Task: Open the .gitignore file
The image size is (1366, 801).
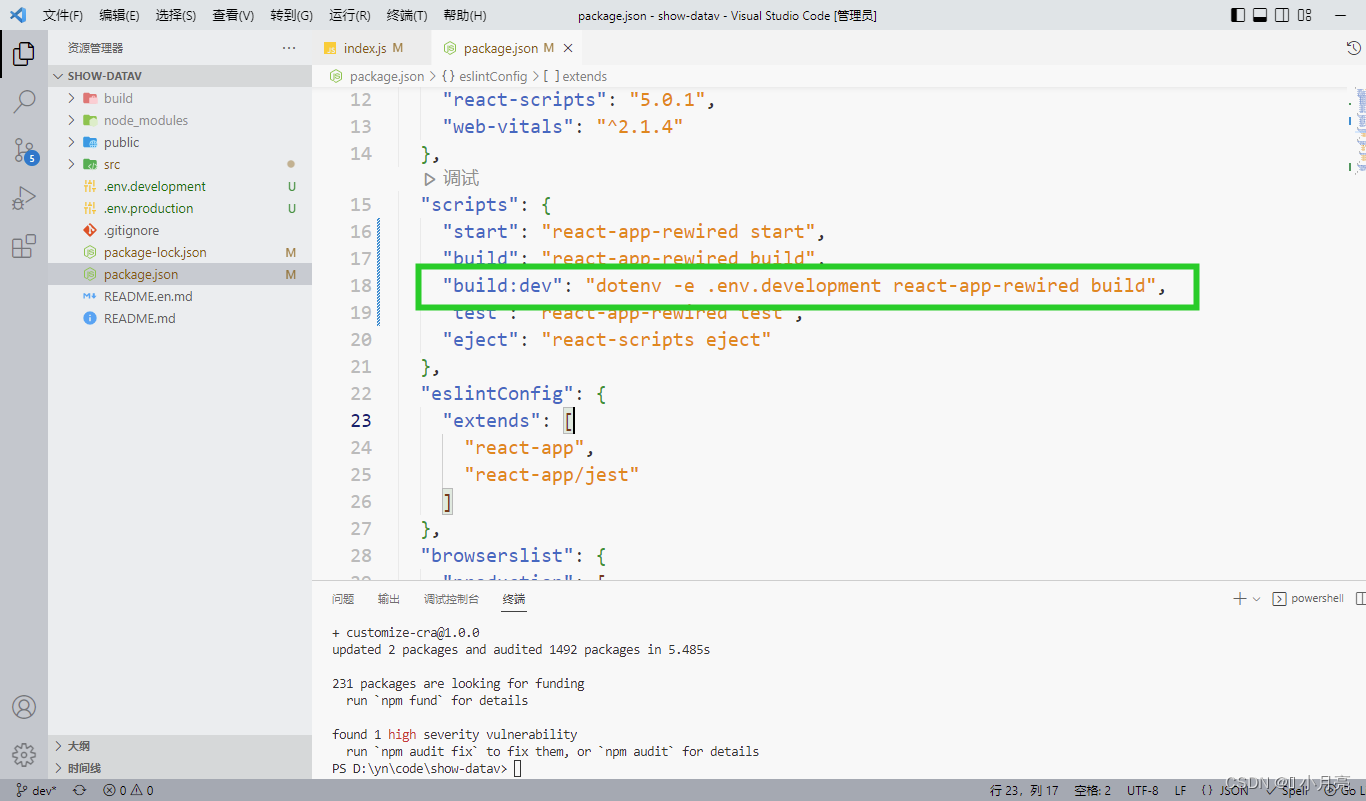Action: (180, 230)
